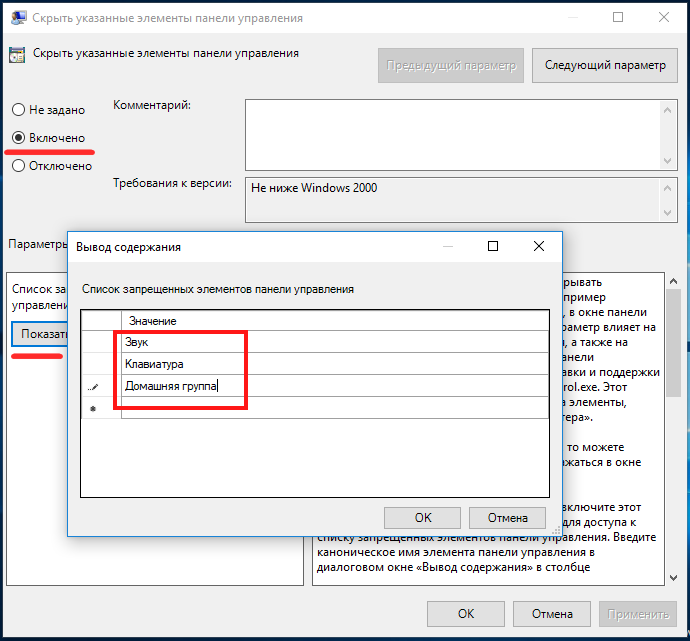Click the "Применить" button

638,614
